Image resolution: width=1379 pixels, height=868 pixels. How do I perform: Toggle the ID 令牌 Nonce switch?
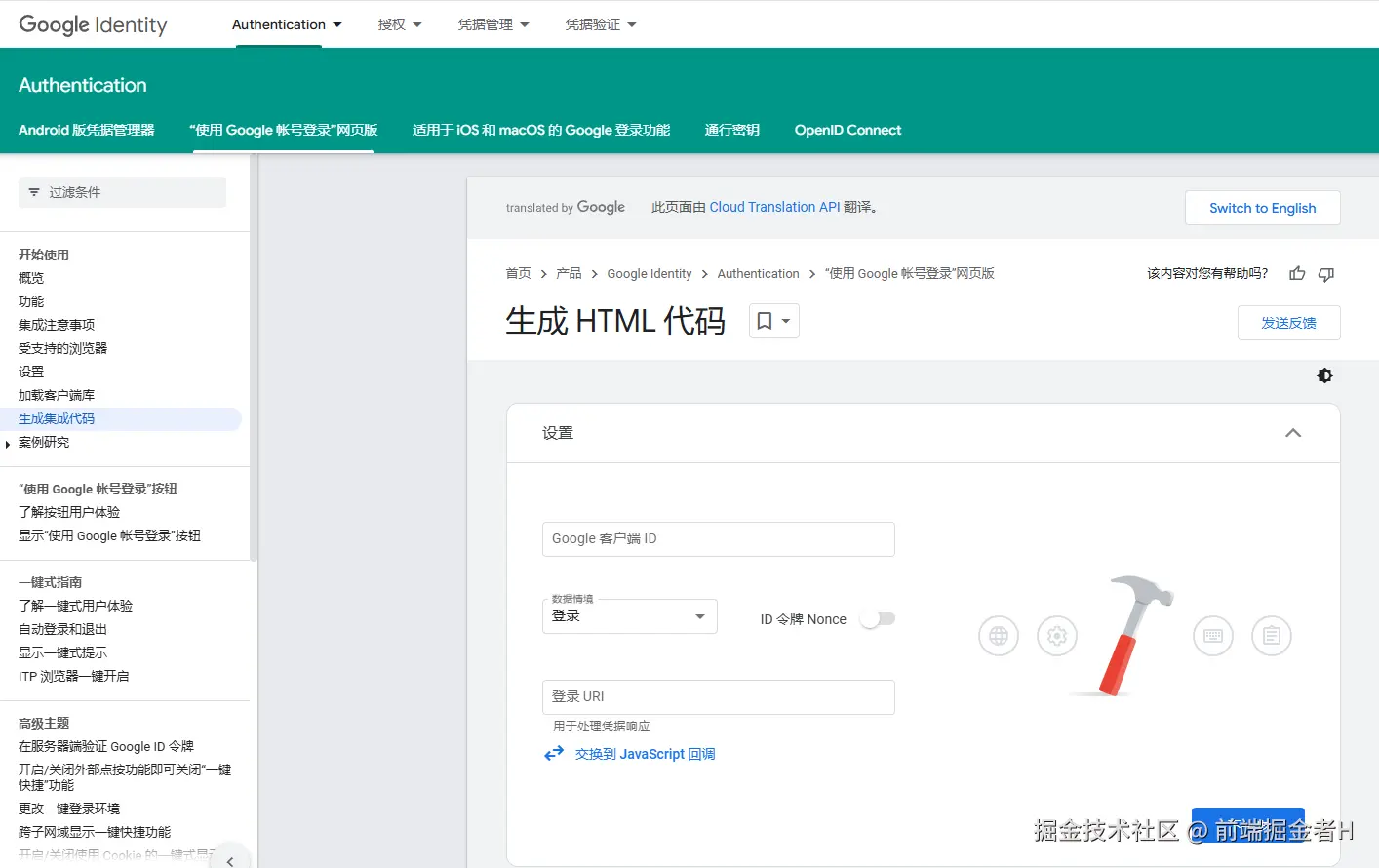click(x=878, y=619)
